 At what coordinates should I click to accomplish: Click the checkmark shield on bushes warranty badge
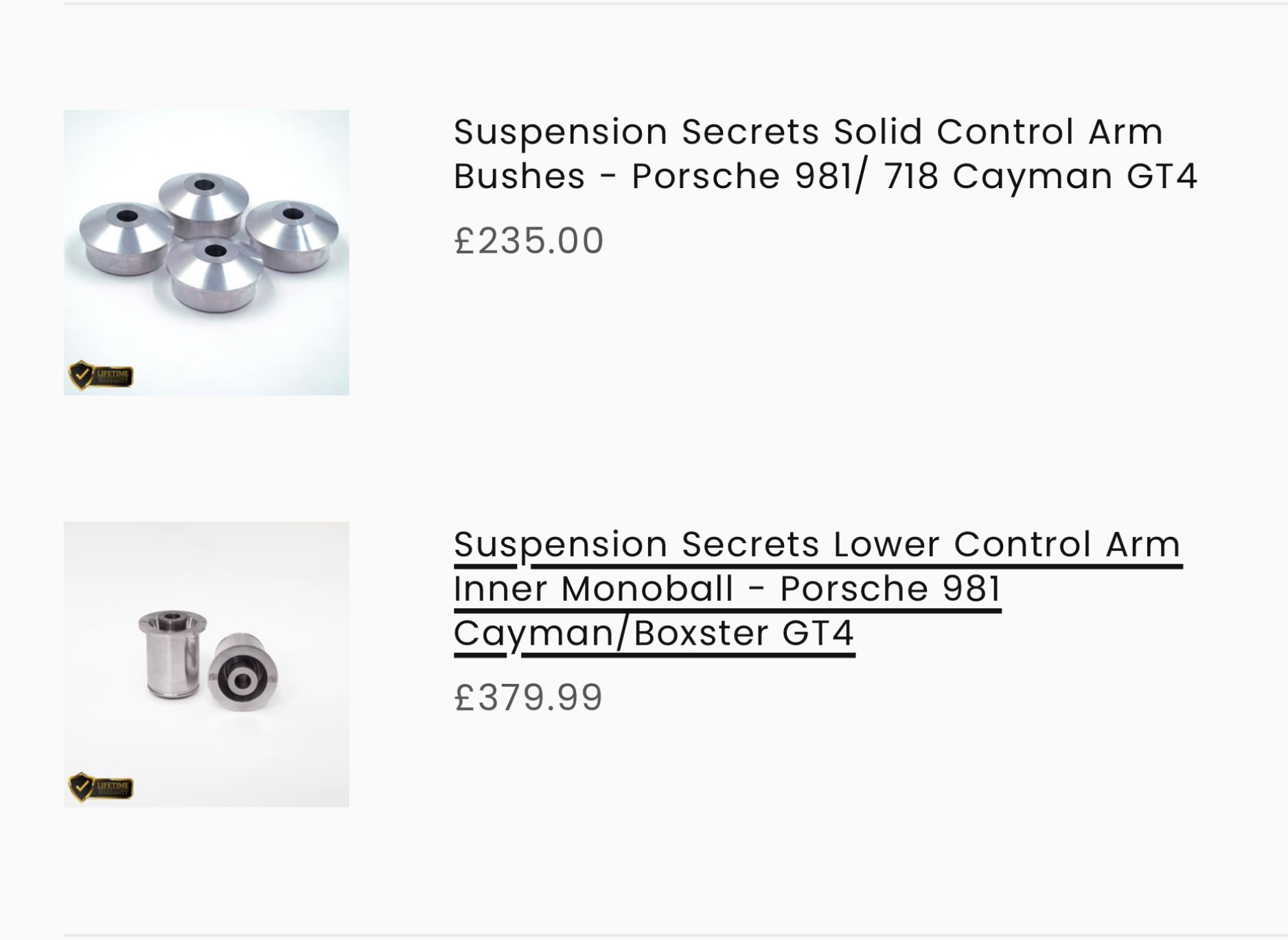(x=81, y=376)
